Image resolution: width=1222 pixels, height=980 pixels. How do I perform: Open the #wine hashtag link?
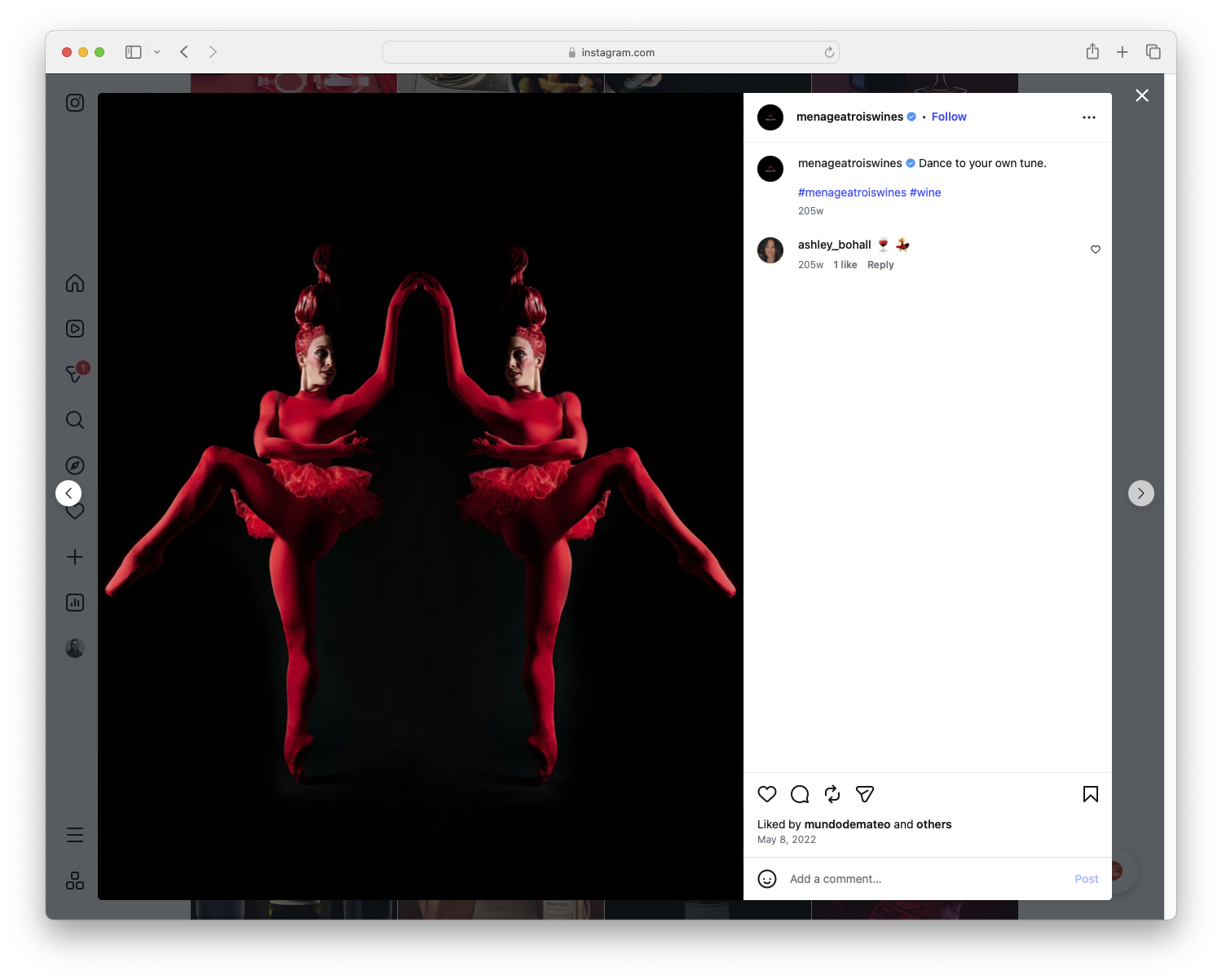925,192
